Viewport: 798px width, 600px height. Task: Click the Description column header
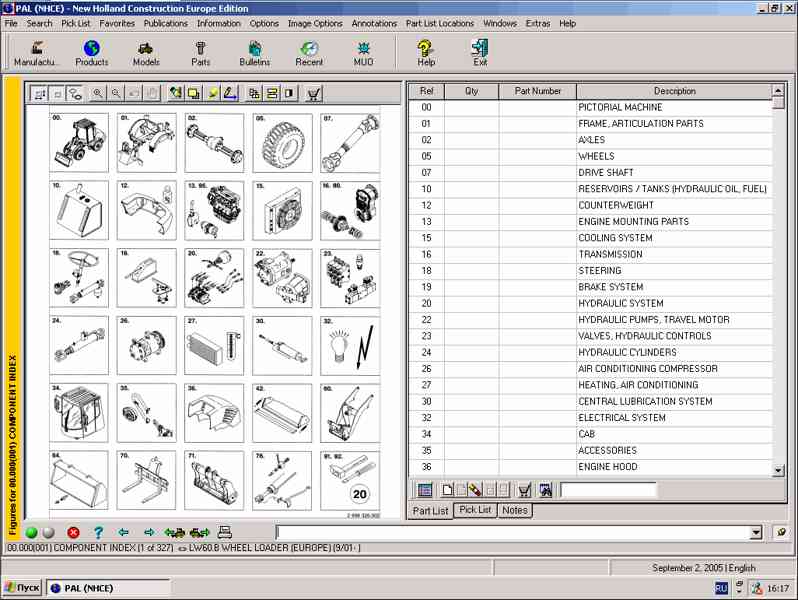click(x=674, y=91)
